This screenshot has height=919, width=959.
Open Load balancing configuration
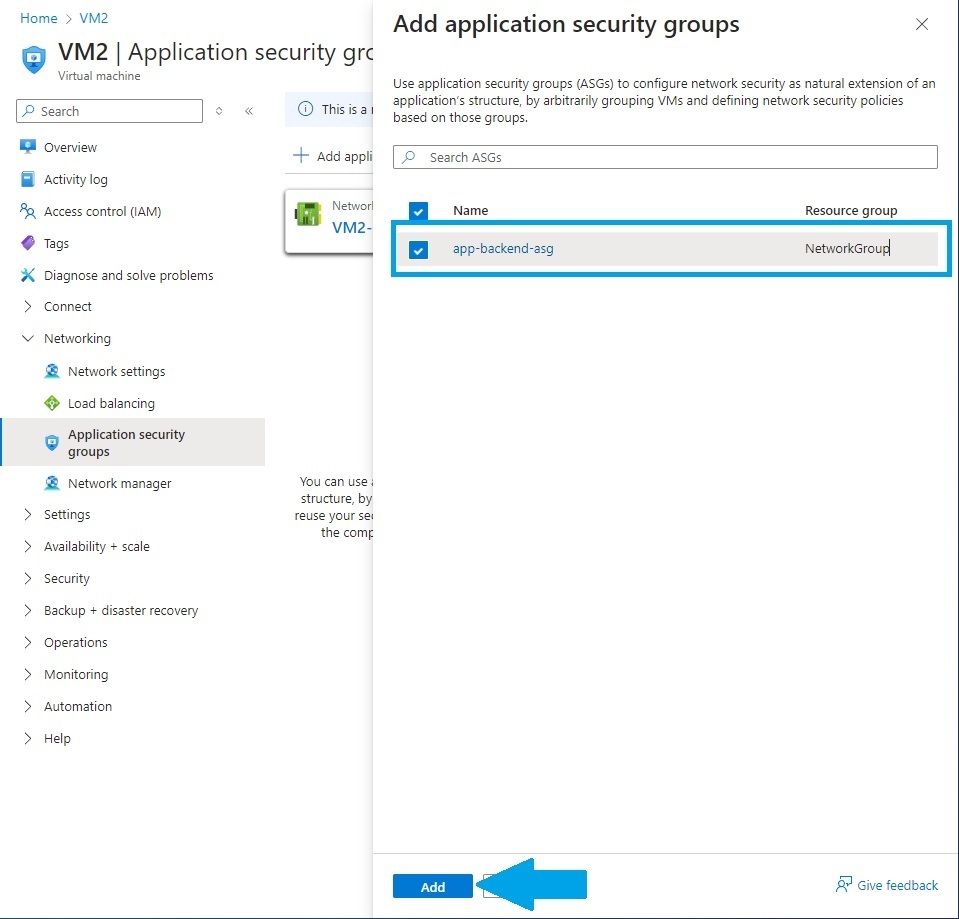pyautogui.click(x=106, y=403)
